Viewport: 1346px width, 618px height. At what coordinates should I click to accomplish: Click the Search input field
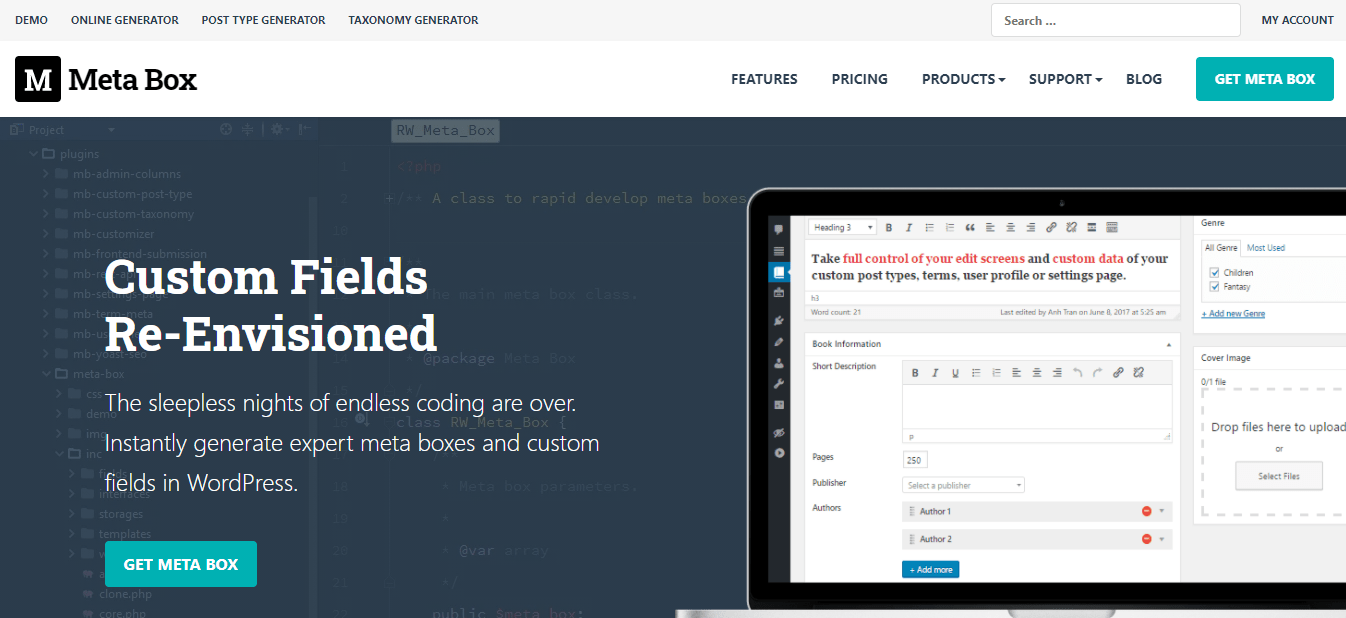point(1115,20)
